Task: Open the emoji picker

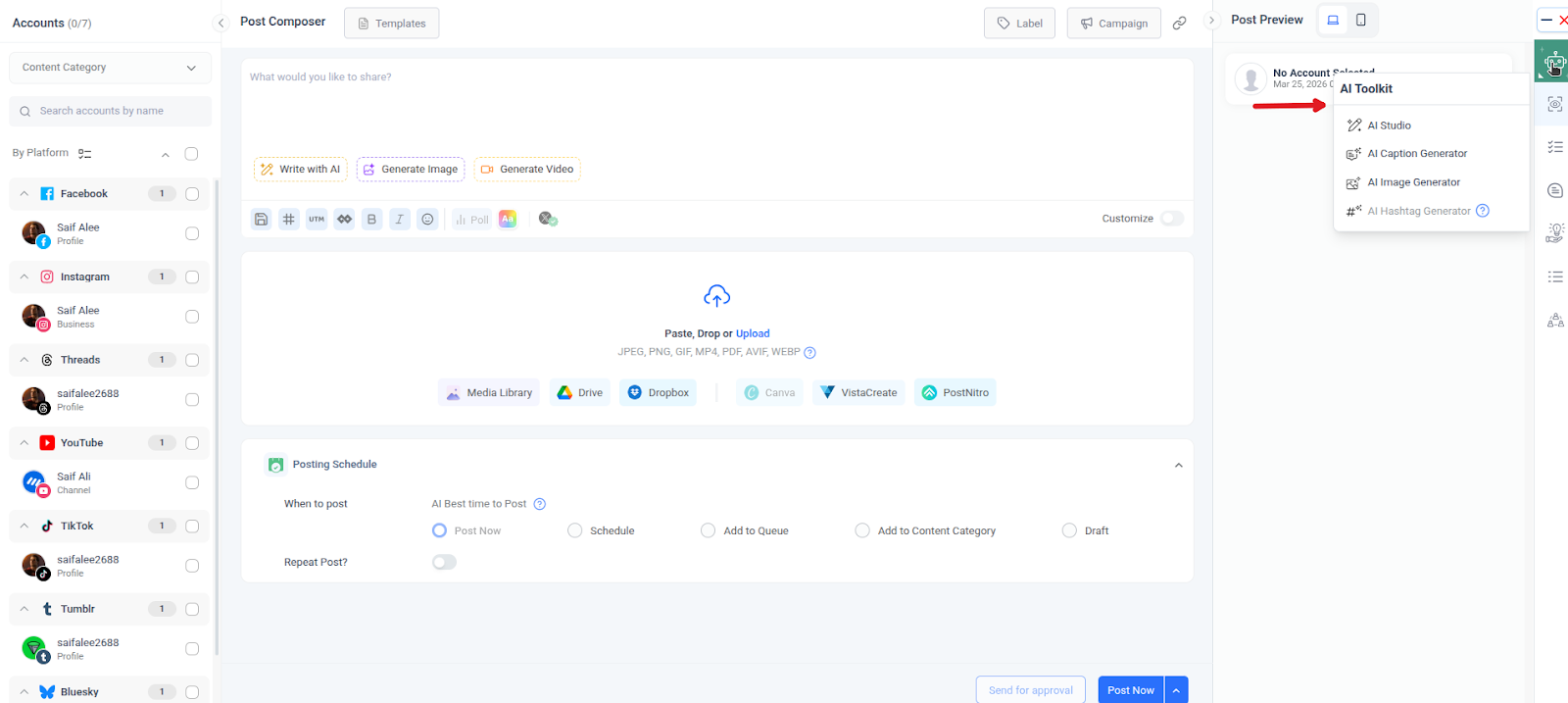Action: (427, 220)
